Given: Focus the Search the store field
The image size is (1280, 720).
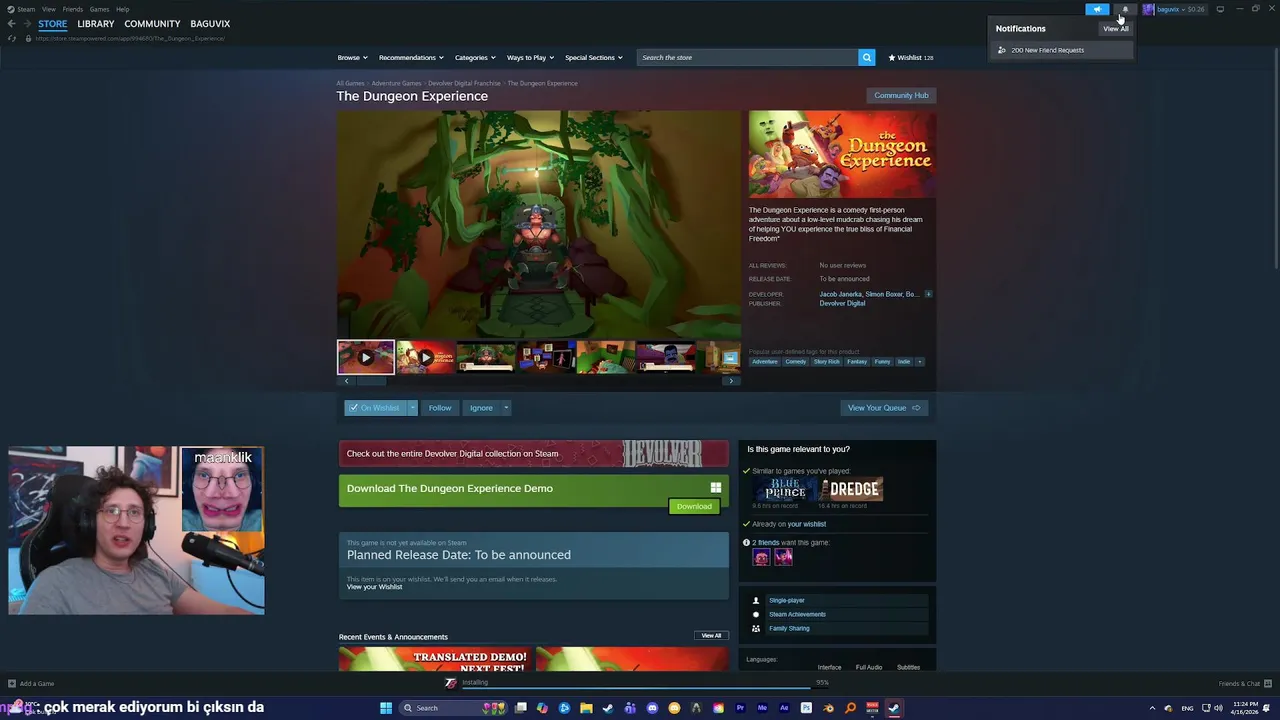Looking at the screenshot, I should 747,57.
